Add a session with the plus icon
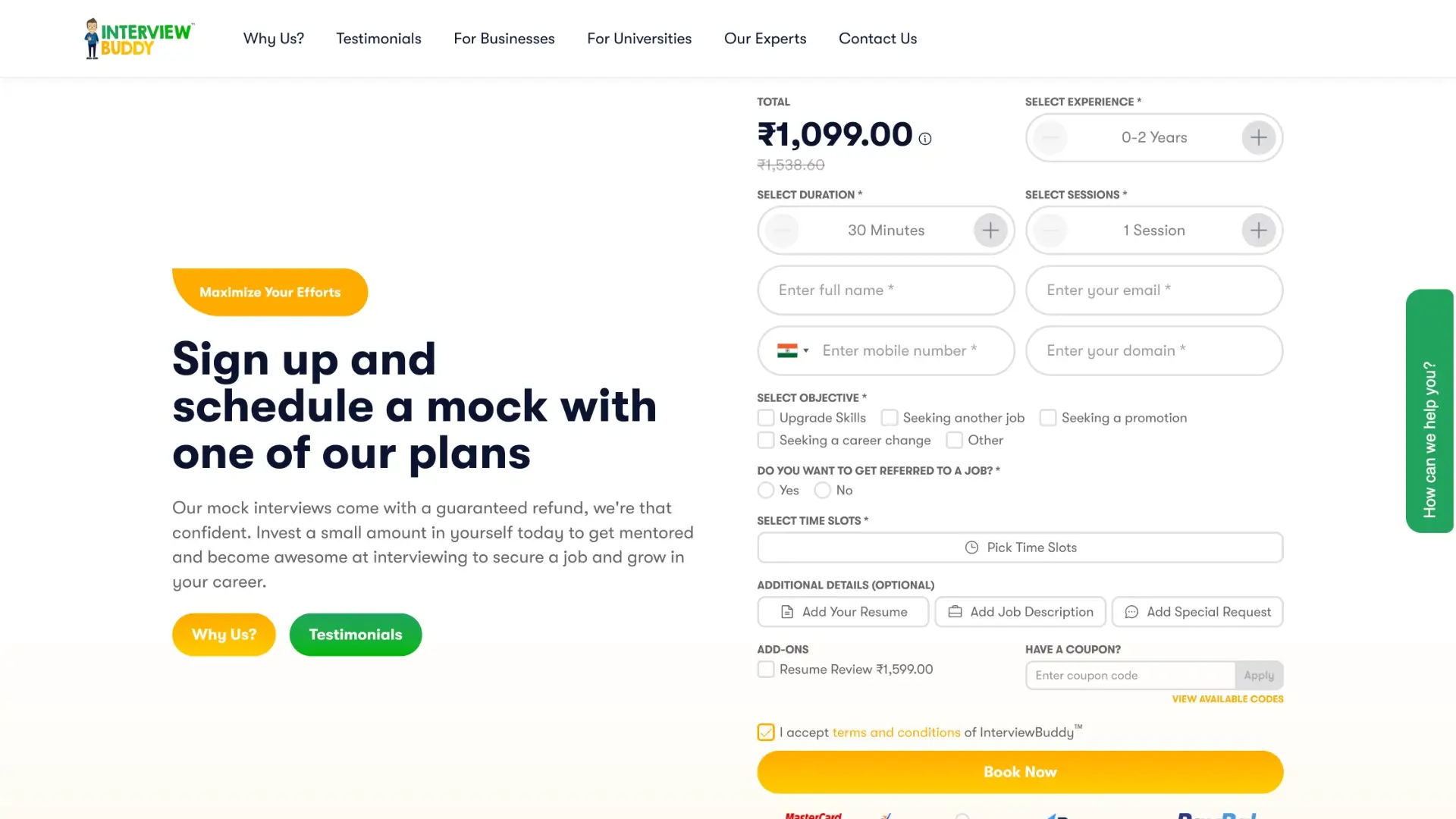This screenshot has height=819, width=1456. tap(1258, 231)
